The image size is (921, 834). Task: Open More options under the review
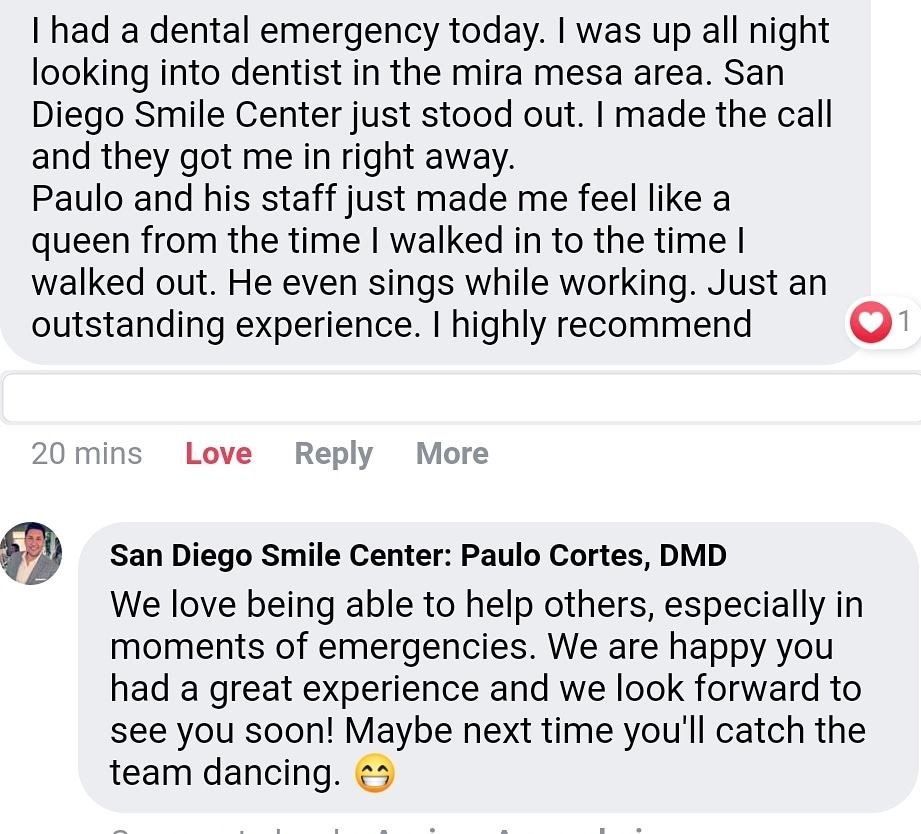coord(452,454)
